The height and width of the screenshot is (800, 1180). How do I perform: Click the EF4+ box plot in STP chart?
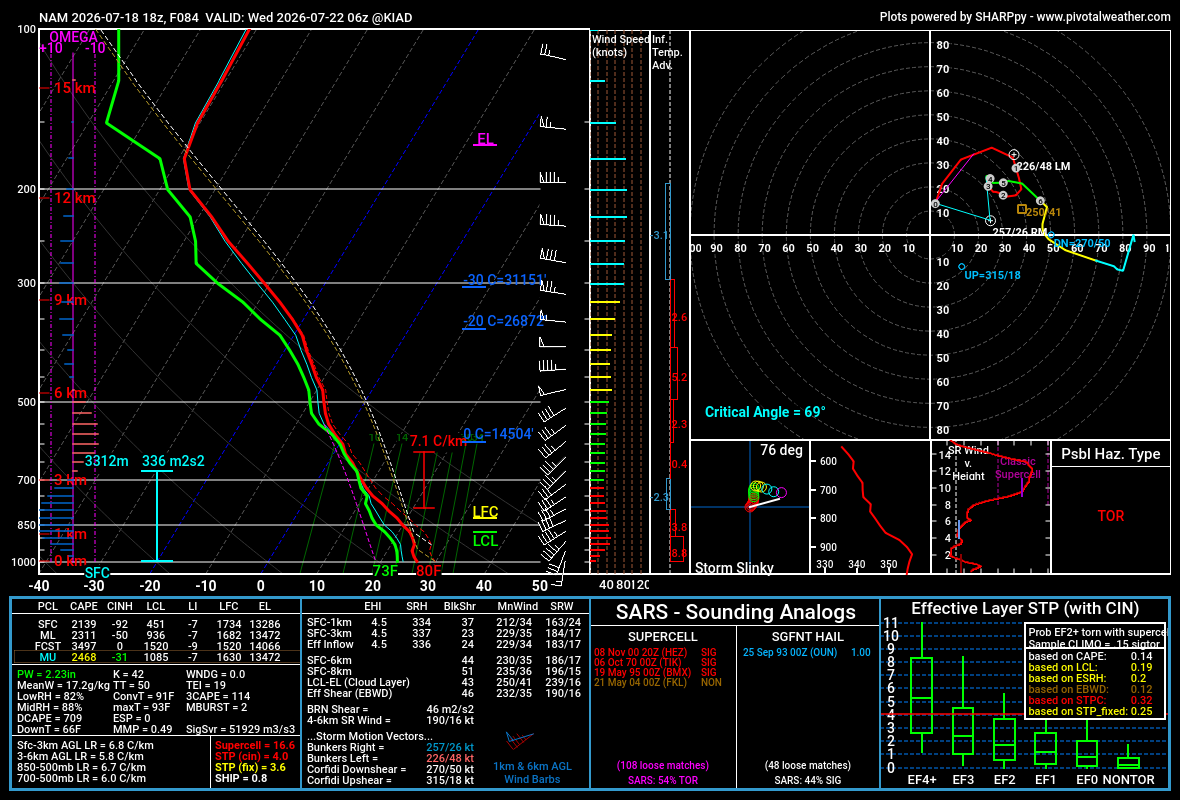(x=921, y=695)
